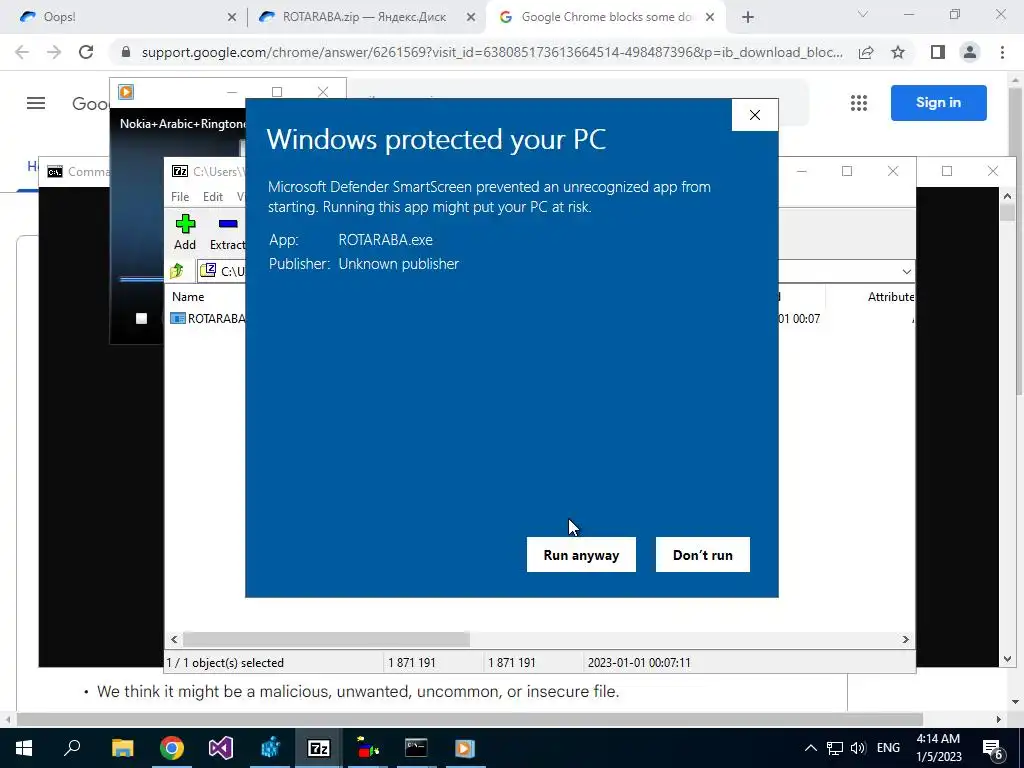Open the Google Help hamburger menu
The width and height of the screenshot is (1024, 768).
[x=36, y=103]
